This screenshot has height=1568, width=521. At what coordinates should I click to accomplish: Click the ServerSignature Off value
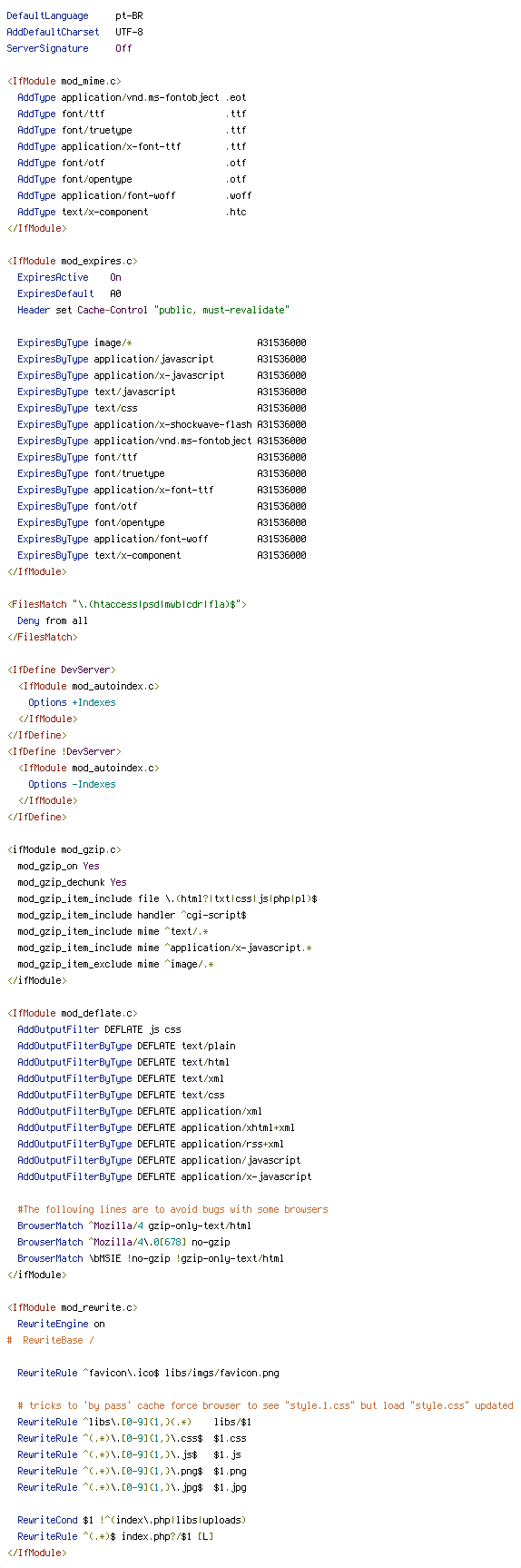[x=123, y=48]
